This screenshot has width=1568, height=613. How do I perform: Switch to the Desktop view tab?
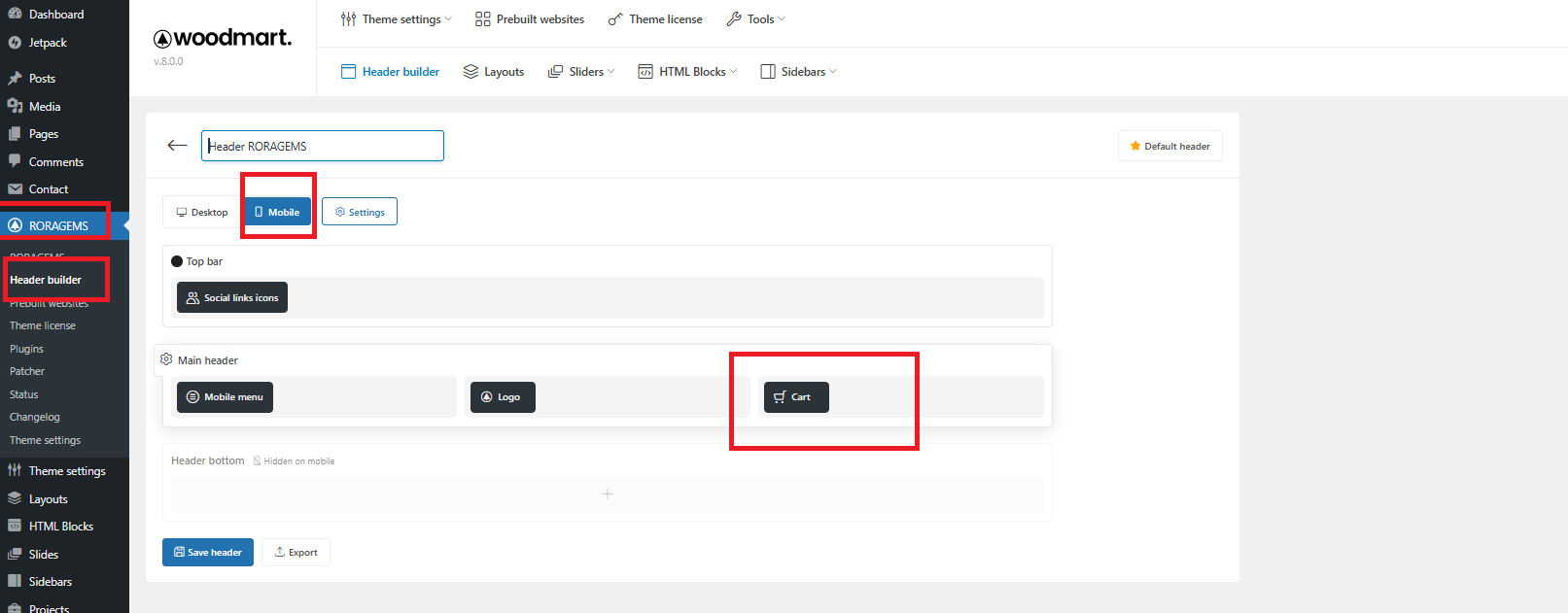202,212
